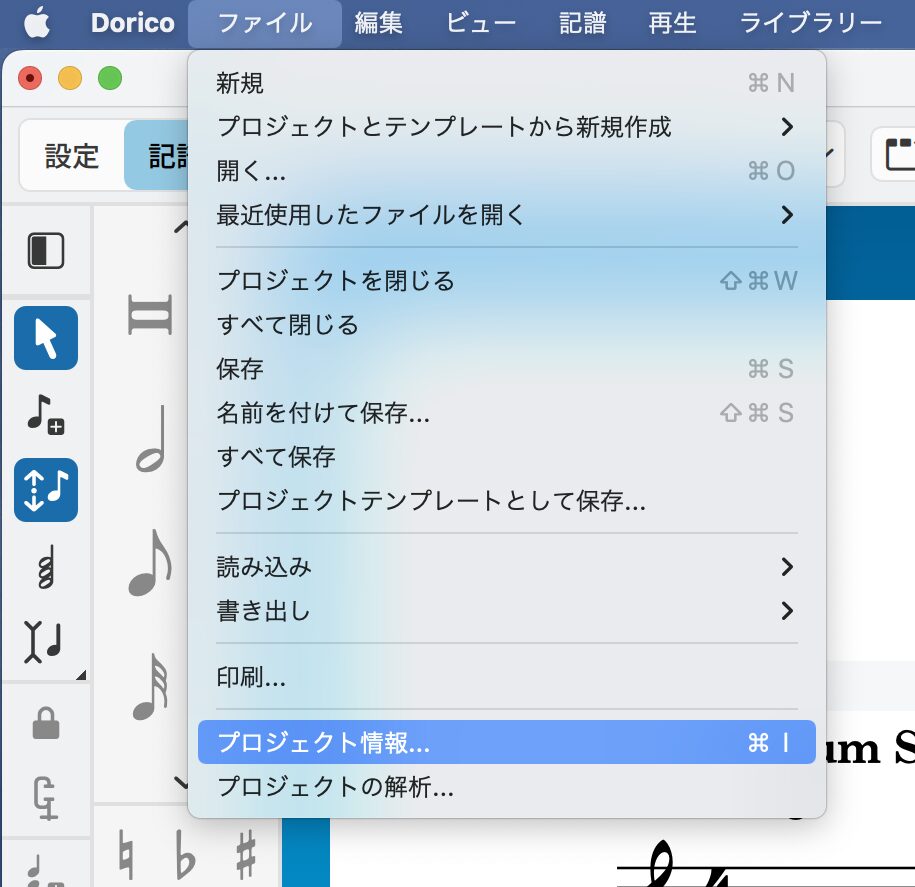This screenshot has height=887, width=915.
Task: Toggle Chords input mode
Action: (x=46, y=568)
